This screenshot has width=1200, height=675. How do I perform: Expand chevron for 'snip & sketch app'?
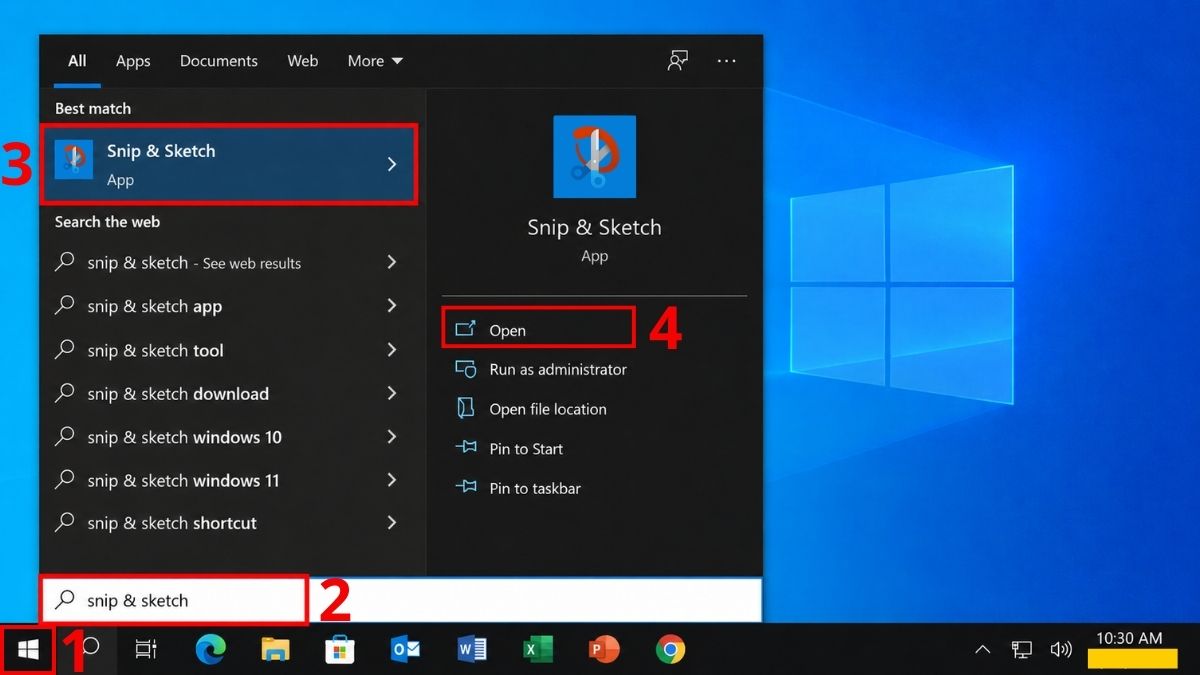point(392,306)
